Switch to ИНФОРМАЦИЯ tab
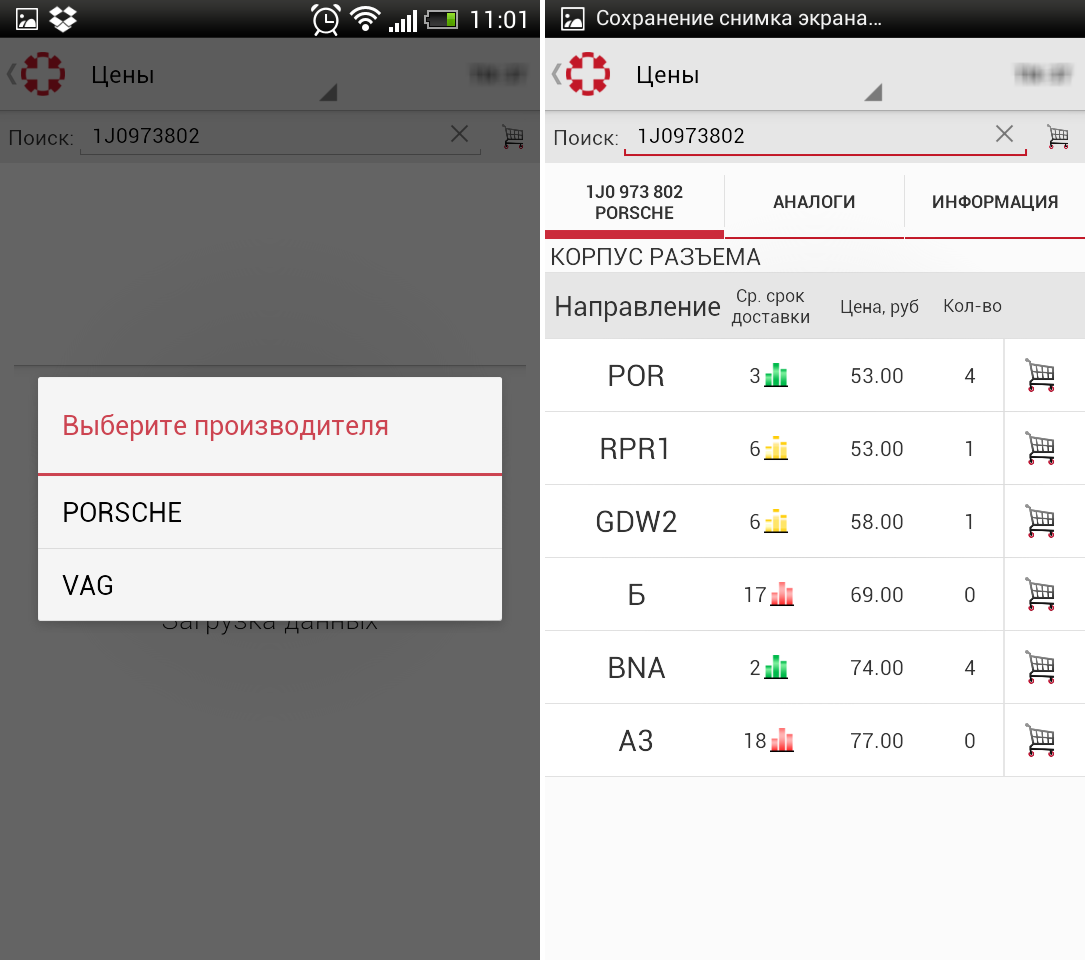 [x=994, y=202]
